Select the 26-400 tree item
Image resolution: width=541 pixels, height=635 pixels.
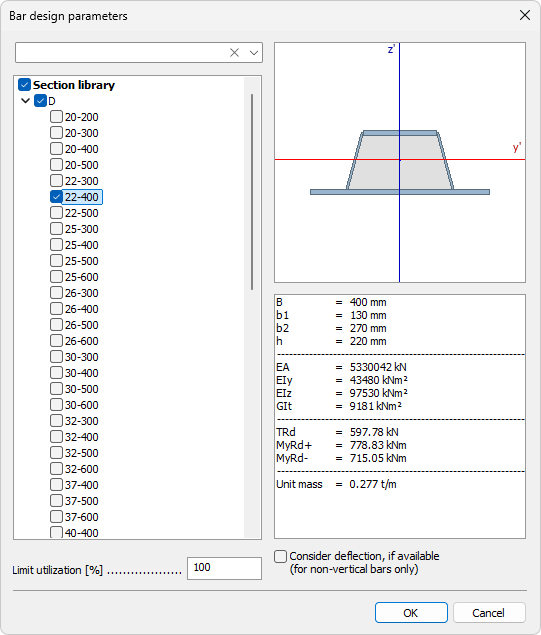[x=81, y=309]
